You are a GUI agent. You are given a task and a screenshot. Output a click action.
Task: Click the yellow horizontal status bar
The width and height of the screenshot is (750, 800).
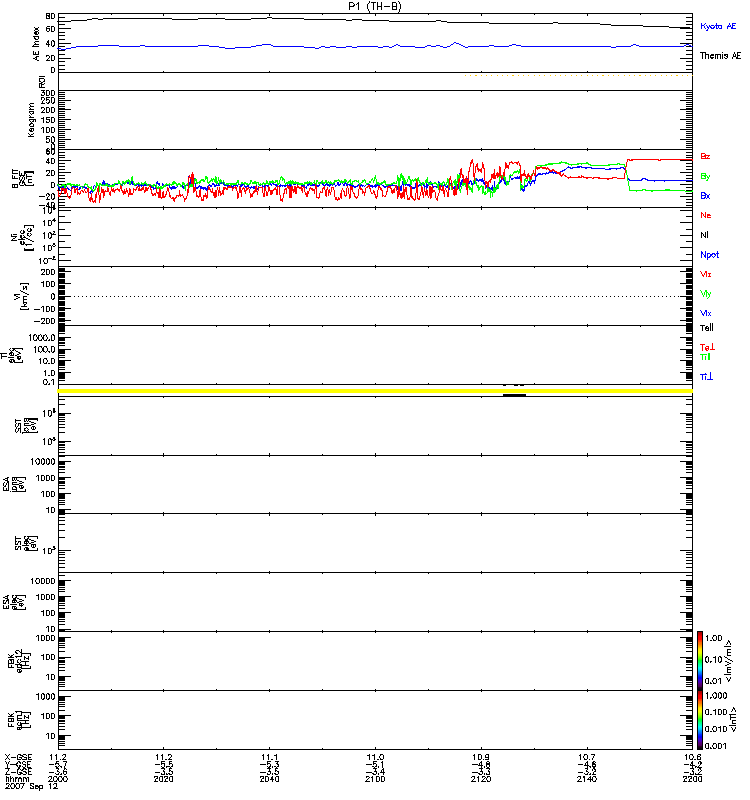coord(375,391)
